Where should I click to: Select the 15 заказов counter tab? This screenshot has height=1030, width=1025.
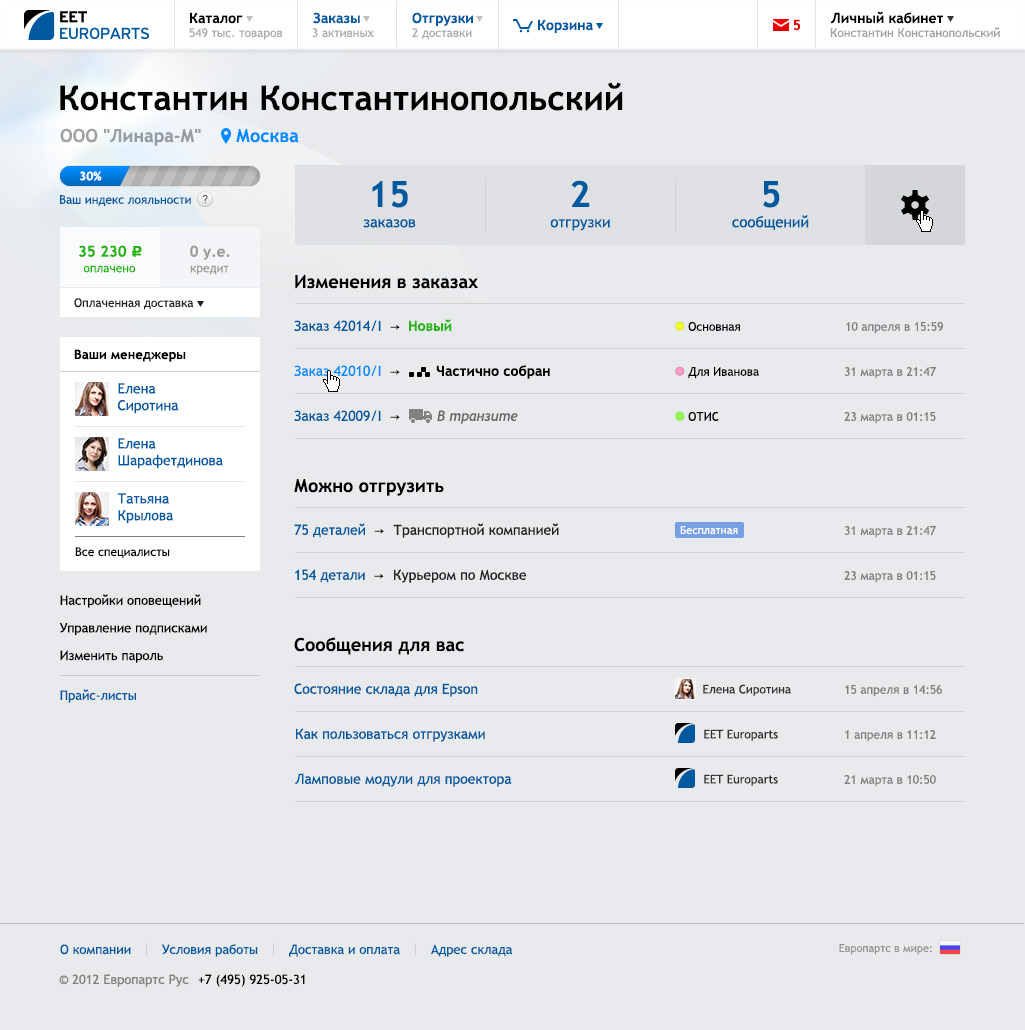tap(389, 204)
